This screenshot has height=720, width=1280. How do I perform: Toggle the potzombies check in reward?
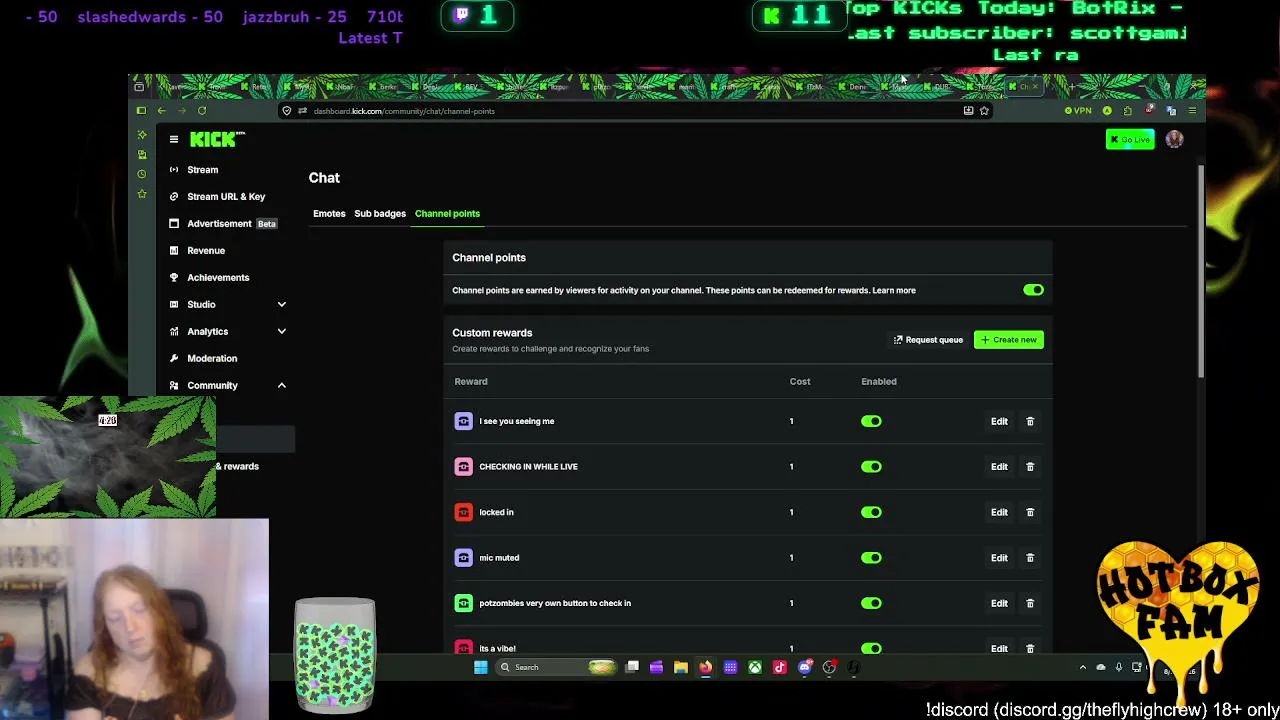coord(871,604)
